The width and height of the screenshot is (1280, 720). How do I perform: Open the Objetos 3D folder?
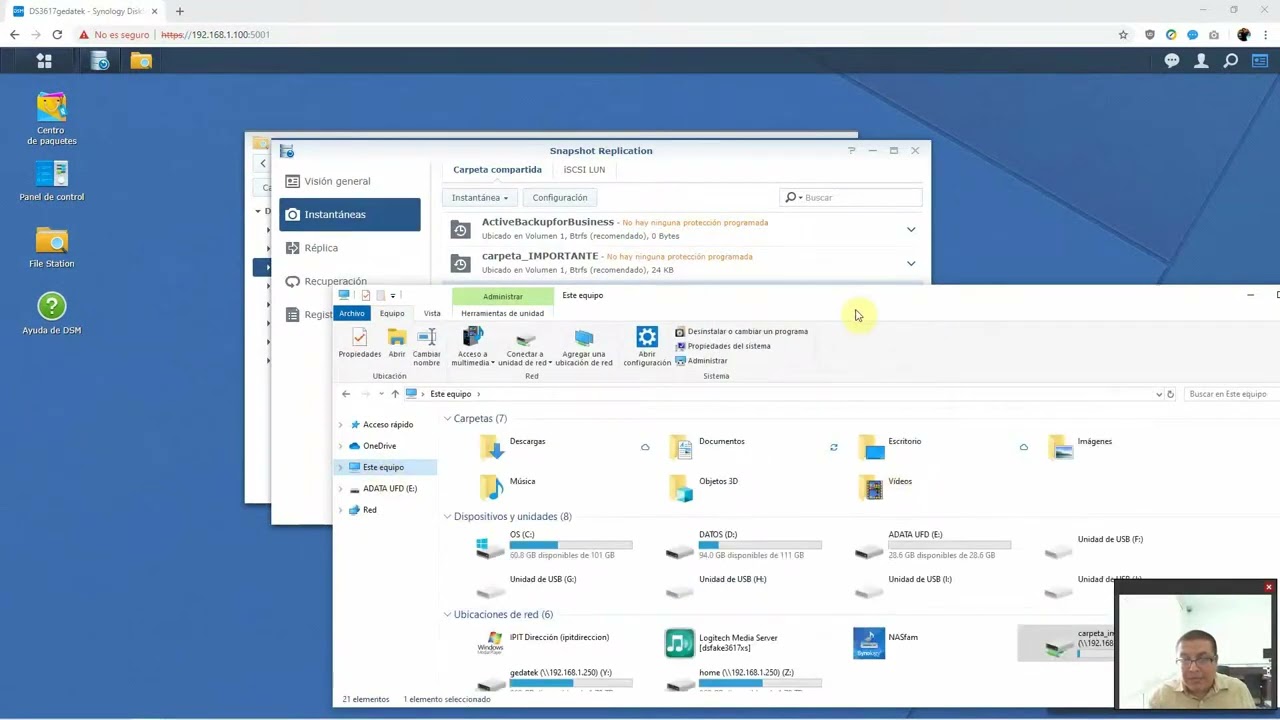pos(704,486)
